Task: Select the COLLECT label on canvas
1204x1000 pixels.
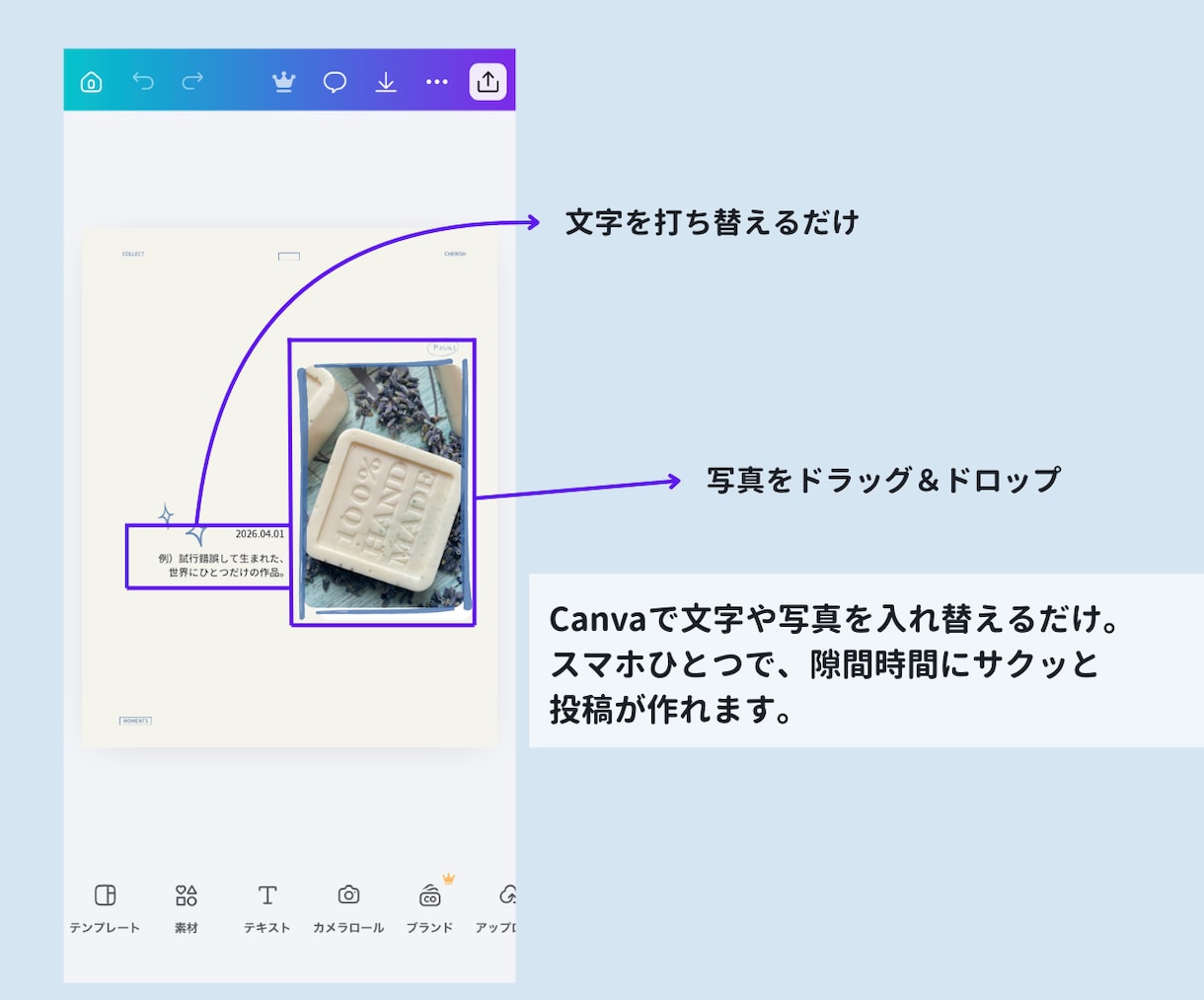Action: [x=133, y=254]
